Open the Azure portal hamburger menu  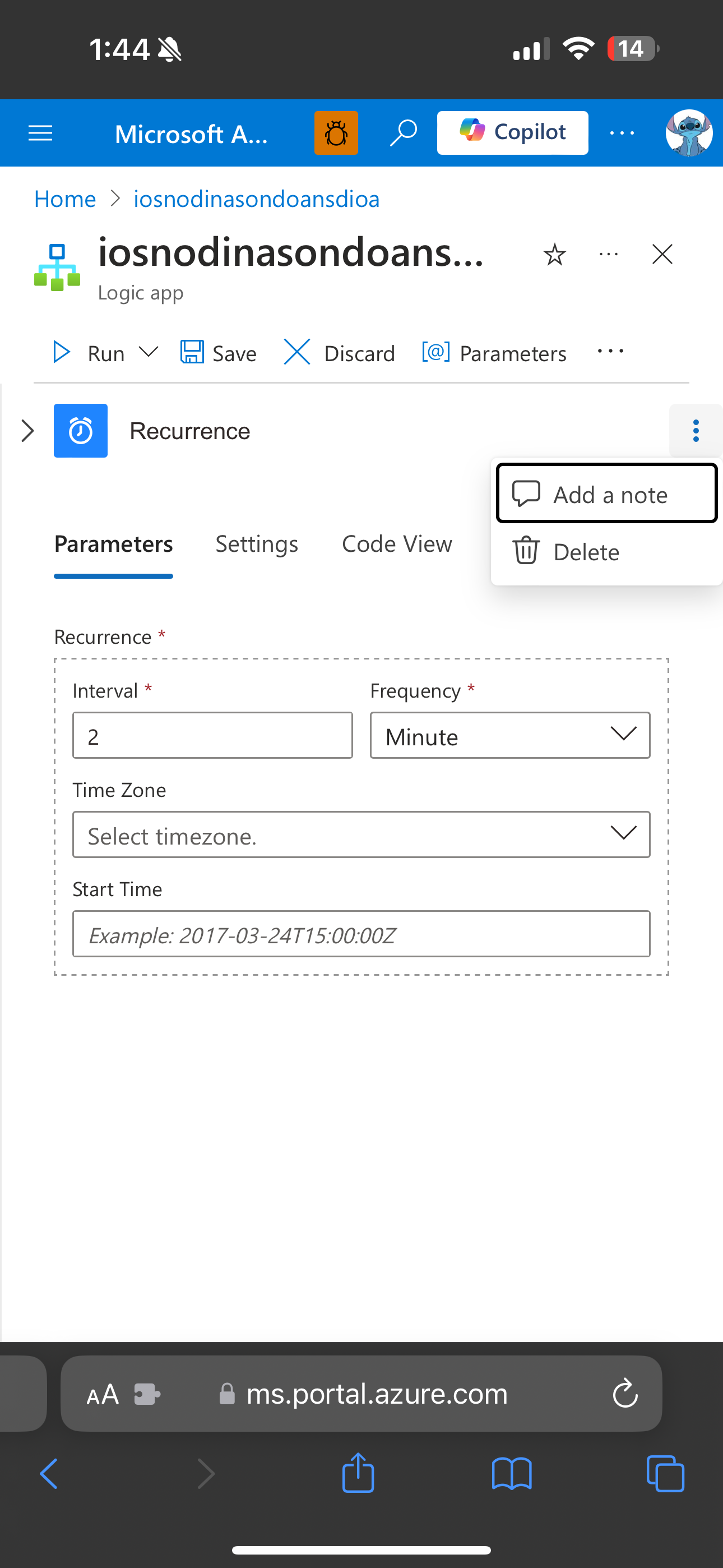(x=41, y=133)
